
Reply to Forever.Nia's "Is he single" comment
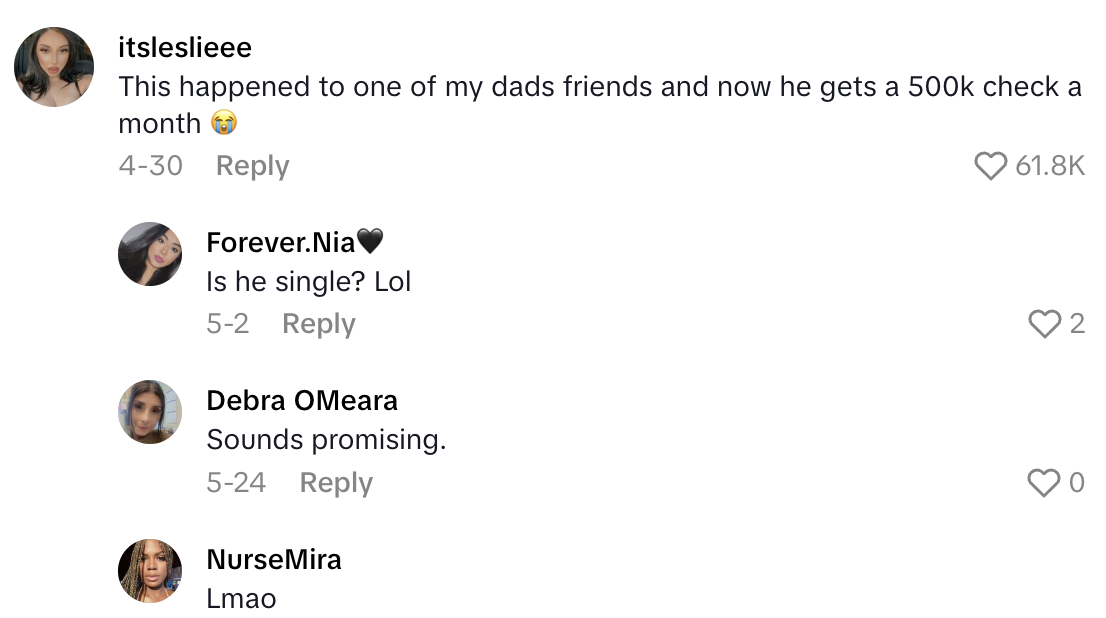318,324
